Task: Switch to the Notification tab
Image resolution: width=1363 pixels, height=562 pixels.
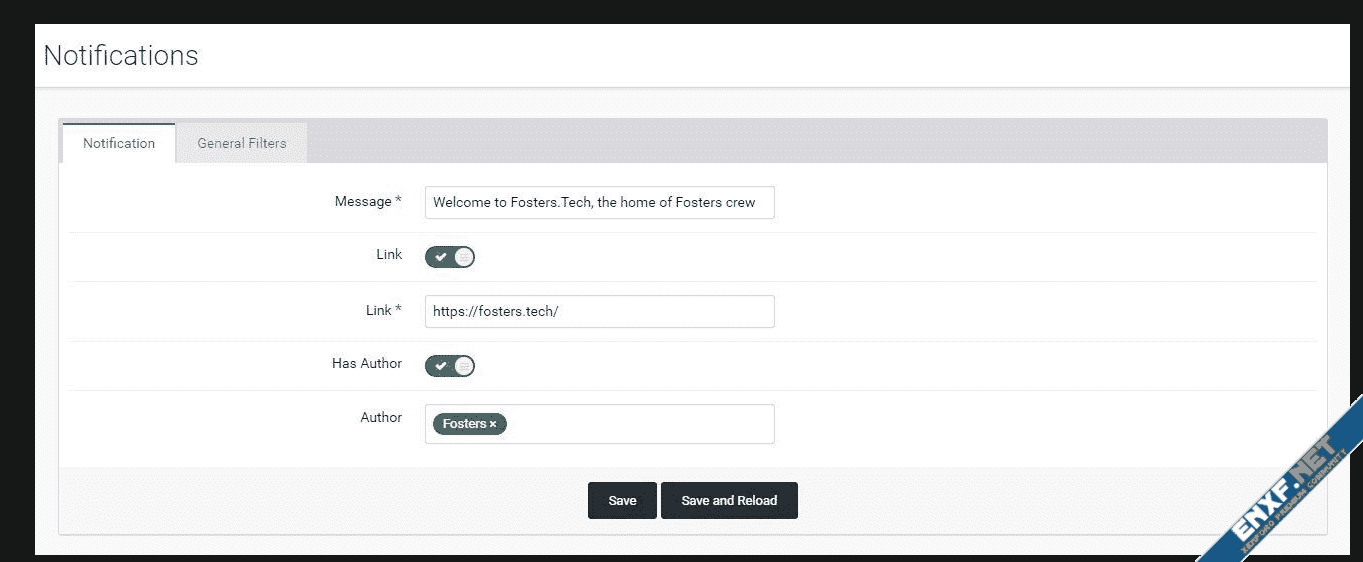Action: [x=119, y=143]
